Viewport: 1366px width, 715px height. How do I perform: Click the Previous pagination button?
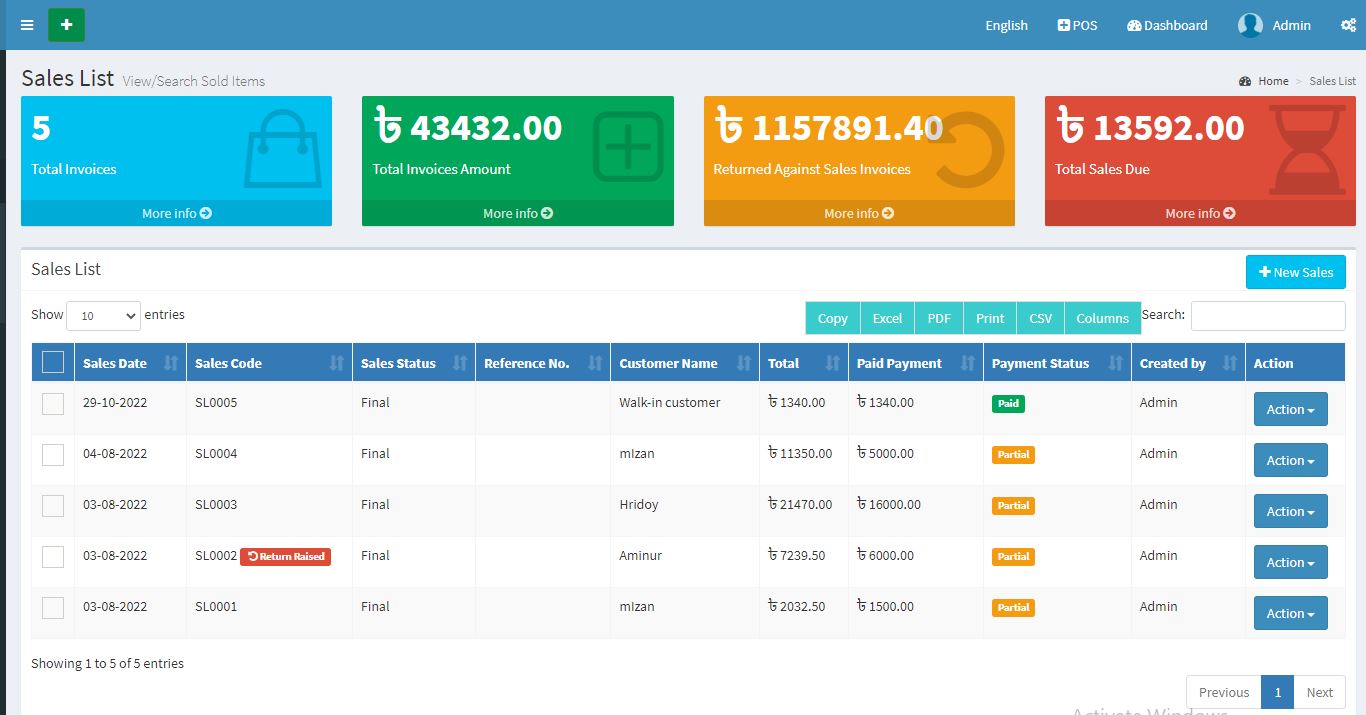tap(1224, 692)
